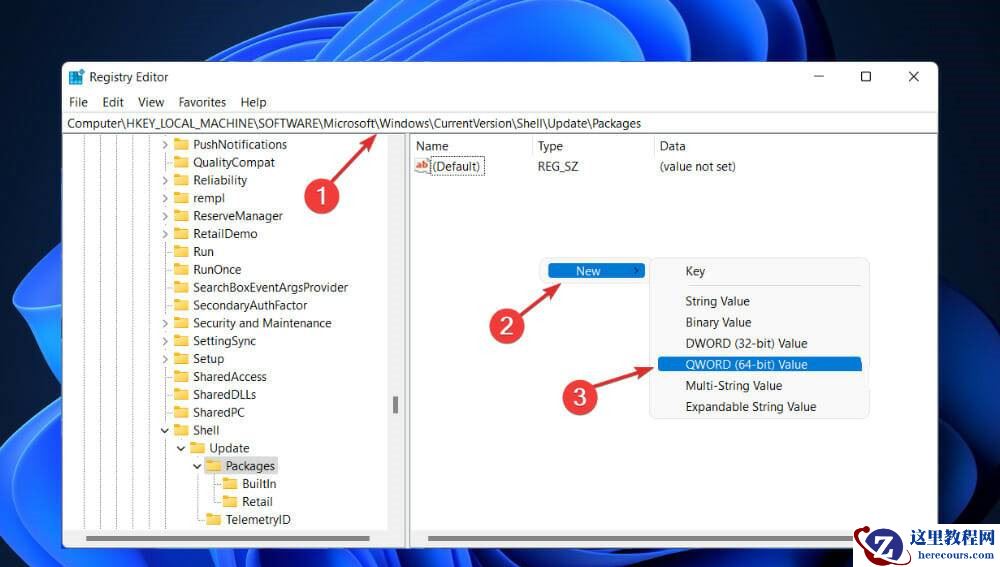Select the BuiltIn folder icon
The image size is (1000, 567).
(x=230, y=483)
